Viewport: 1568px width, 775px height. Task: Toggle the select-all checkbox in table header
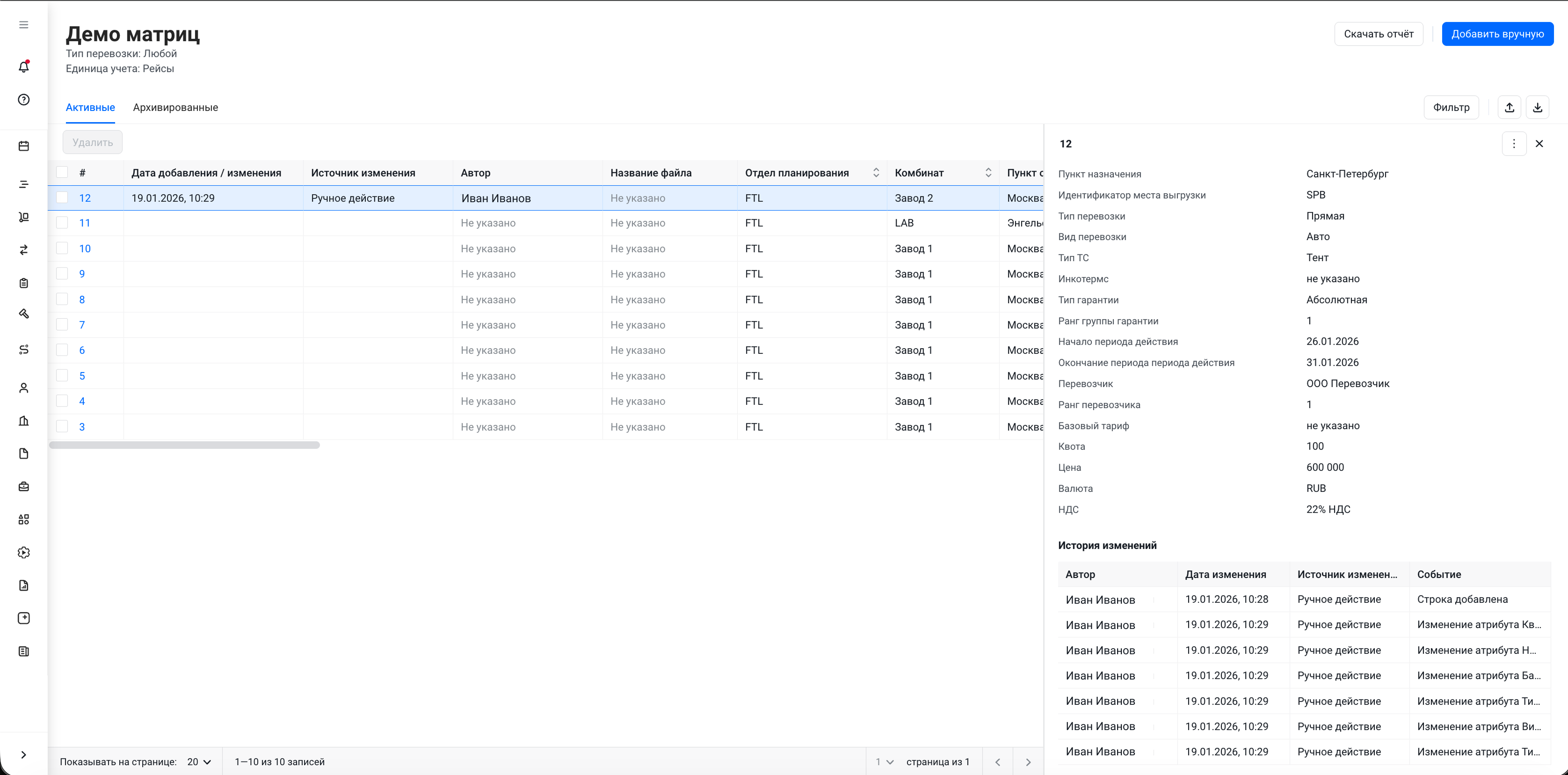click(x=62, y=172)
